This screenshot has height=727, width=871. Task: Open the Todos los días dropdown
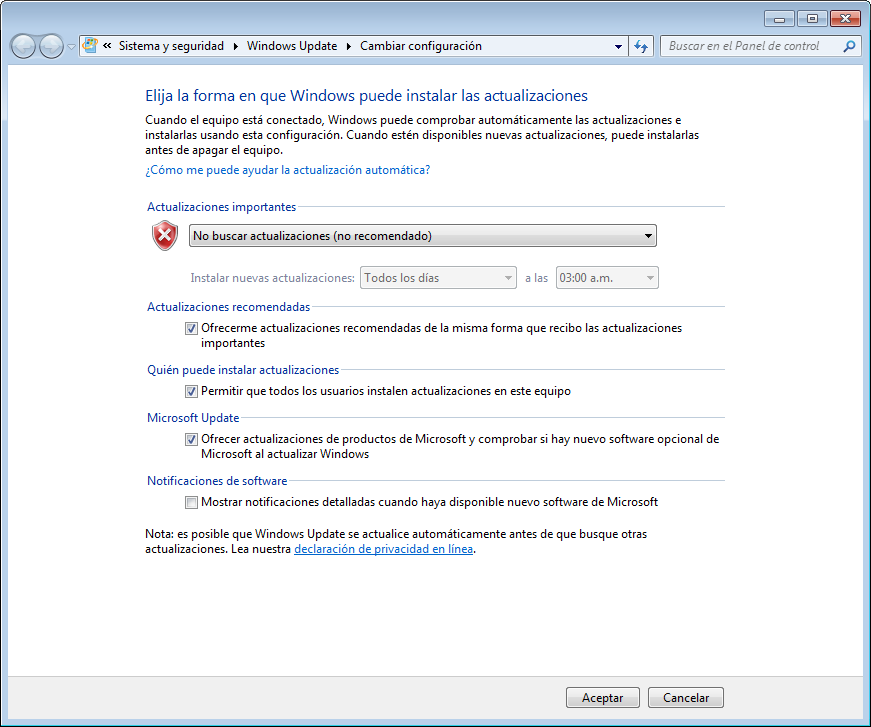point(438,278)
